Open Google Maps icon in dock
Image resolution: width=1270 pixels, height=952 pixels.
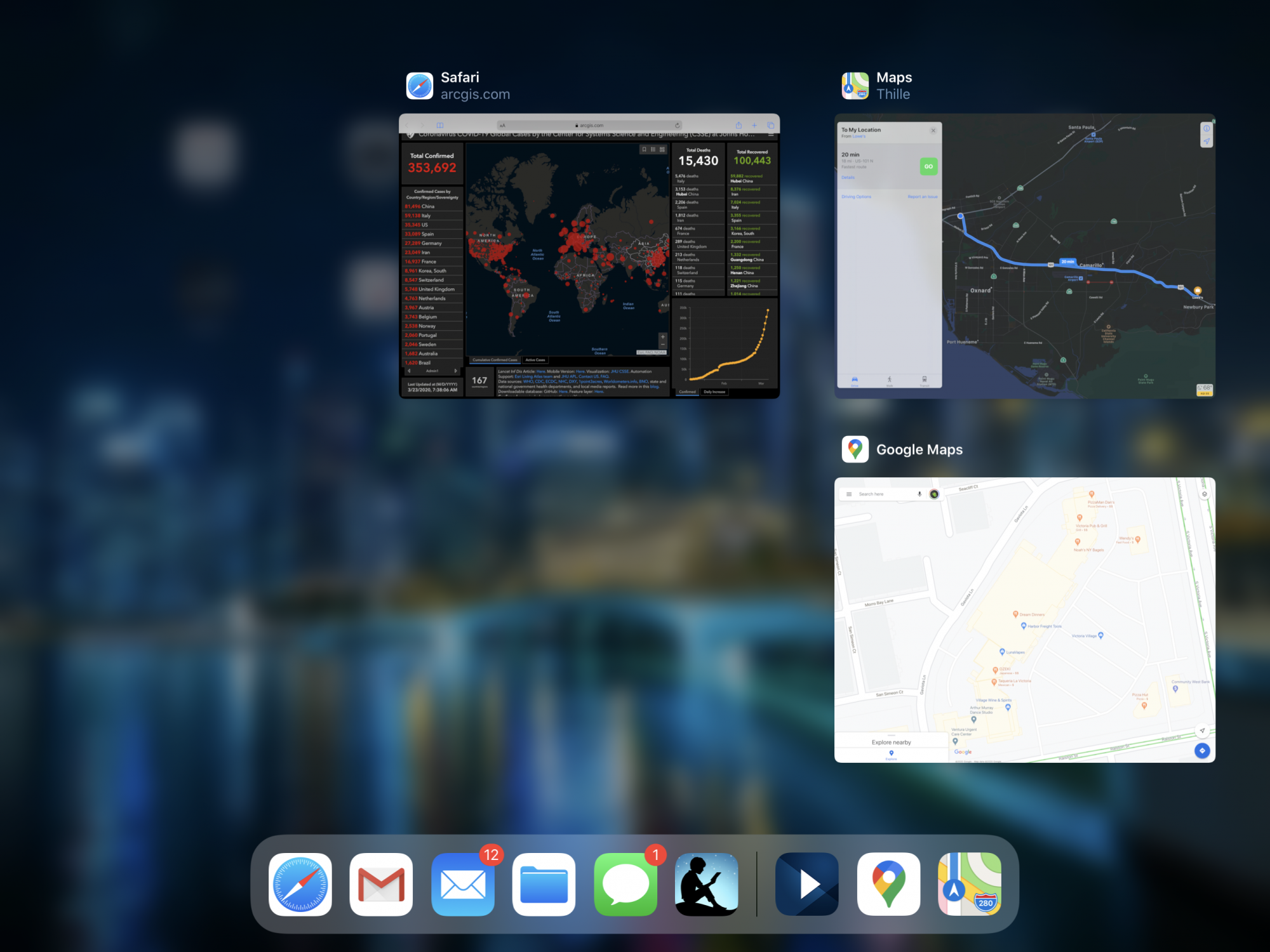point(888,884)
